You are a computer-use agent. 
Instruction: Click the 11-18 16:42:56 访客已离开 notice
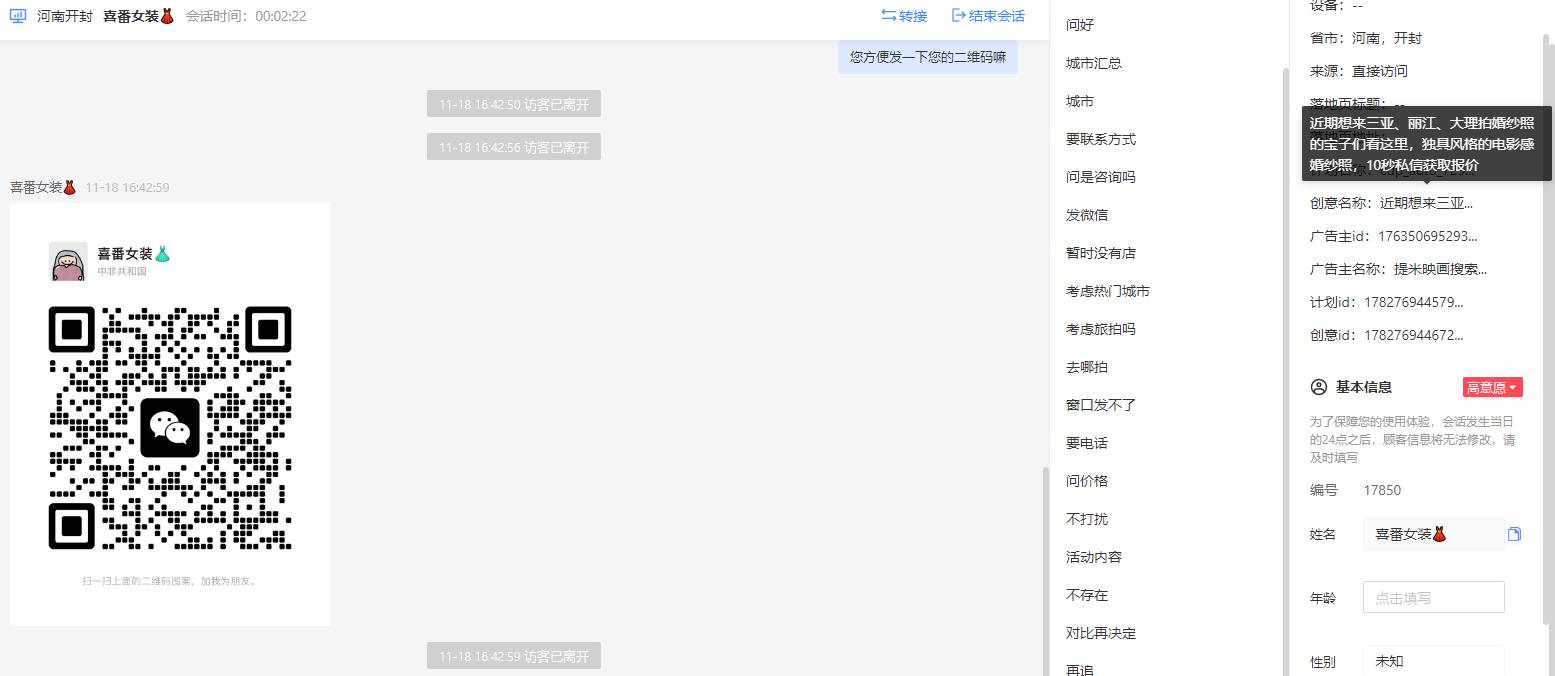(x=514, y=147)
